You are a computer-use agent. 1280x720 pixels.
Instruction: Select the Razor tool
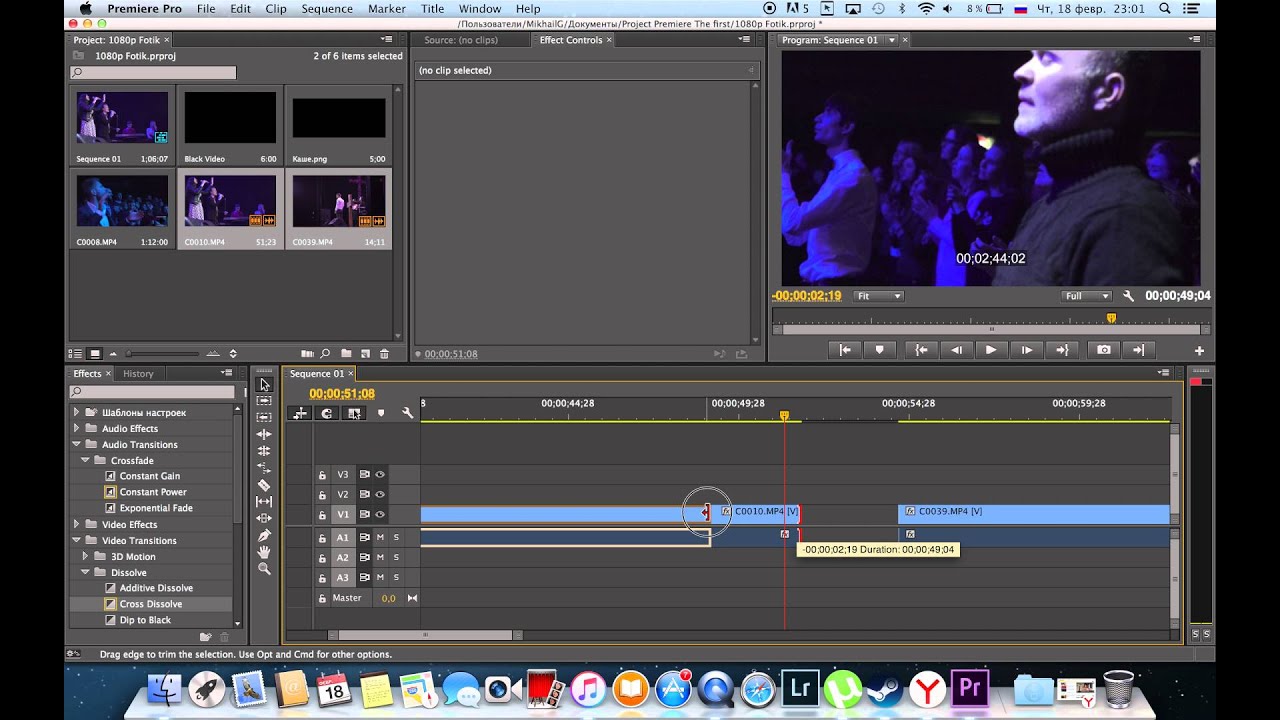coord(264,485)
